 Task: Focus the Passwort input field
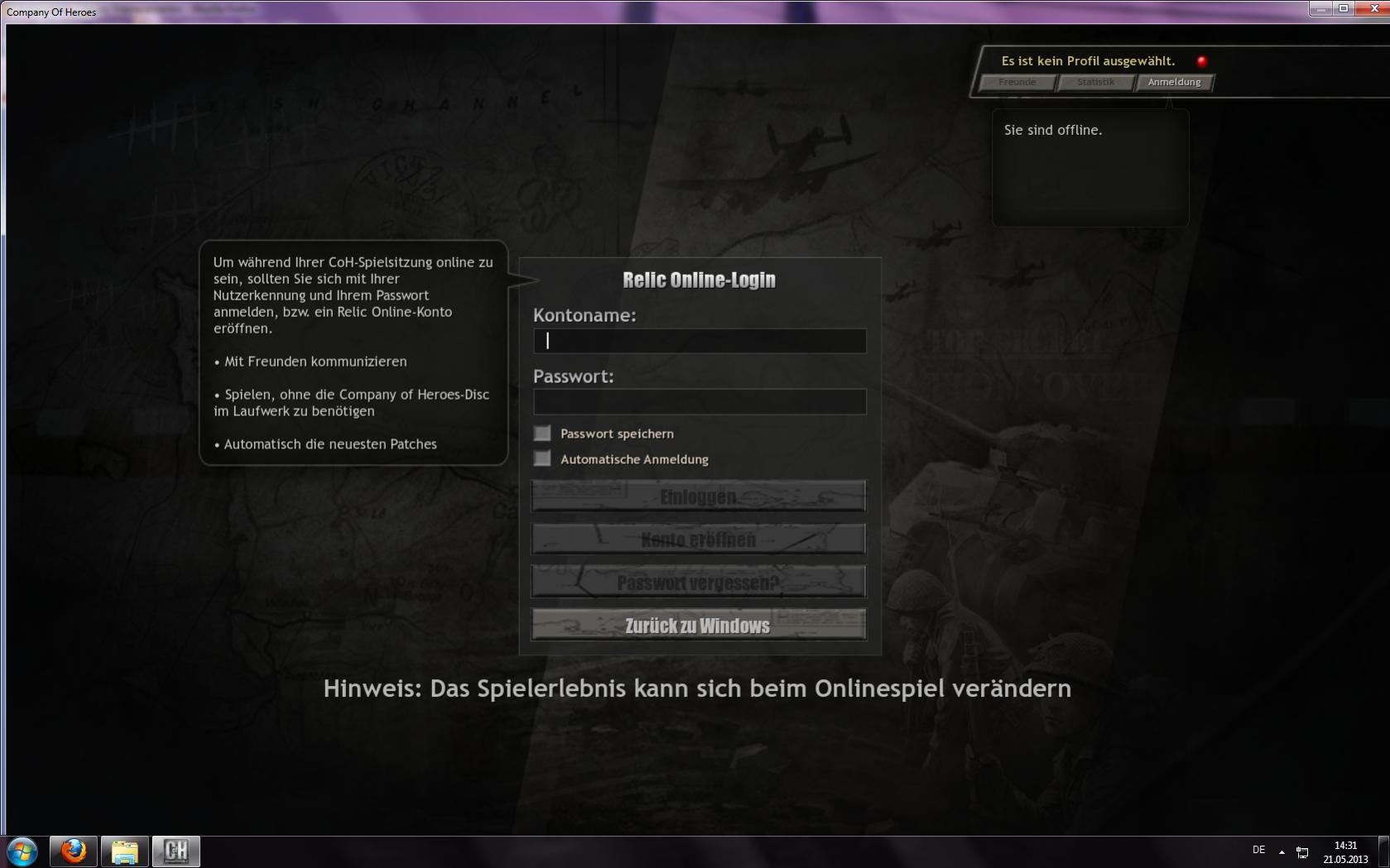click(700, 401)
